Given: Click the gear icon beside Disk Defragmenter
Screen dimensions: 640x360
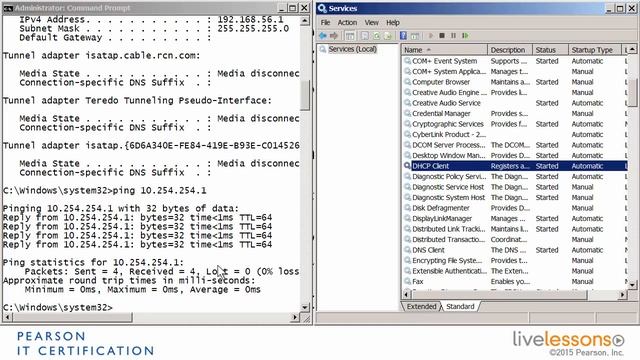Looking at the screenshot, I should click(407, 208).
